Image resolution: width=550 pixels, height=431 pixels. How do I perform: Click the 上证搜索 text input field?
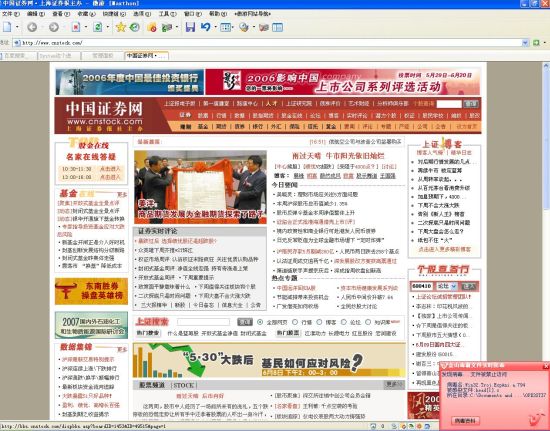203,322
